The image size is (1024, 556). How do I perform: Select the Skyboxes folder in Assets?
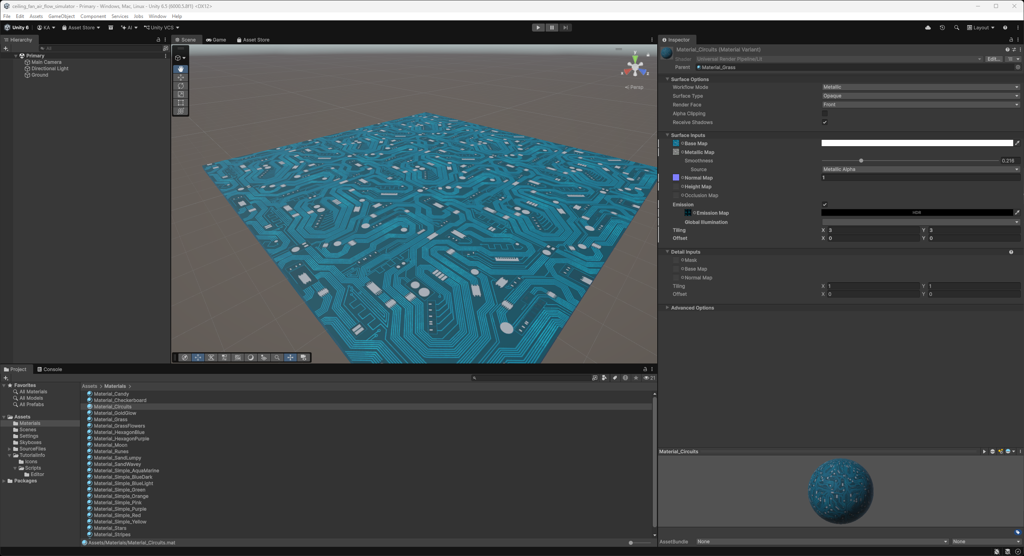(x=31, y=442)
